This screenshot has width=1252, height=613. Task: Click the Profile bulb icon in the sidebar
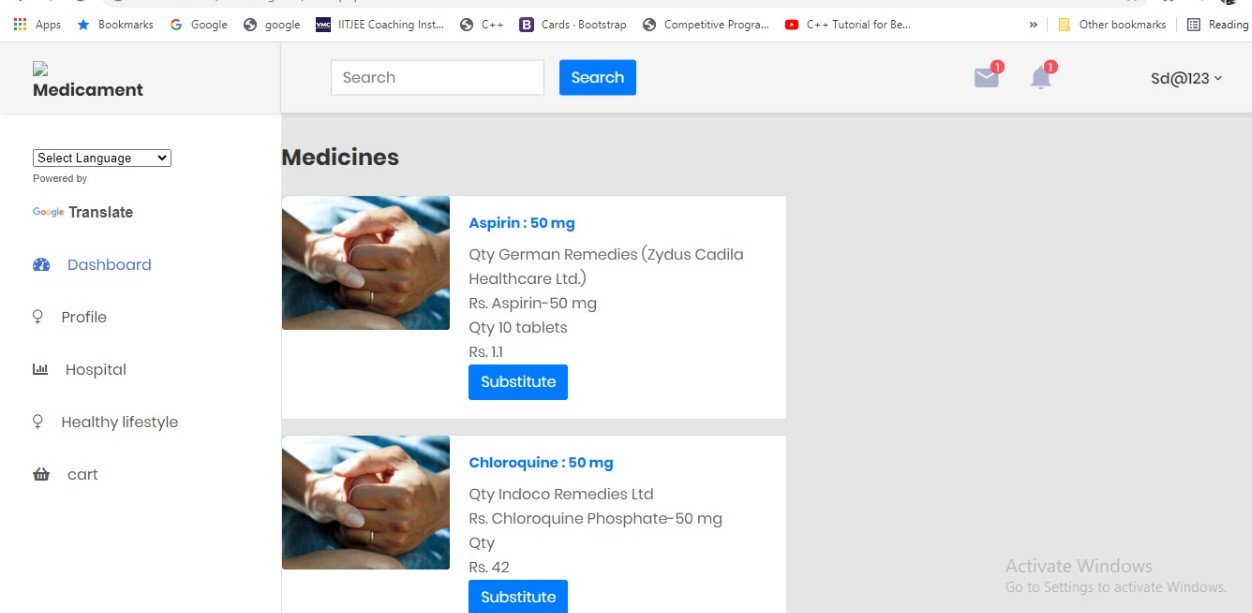[38, 317]
